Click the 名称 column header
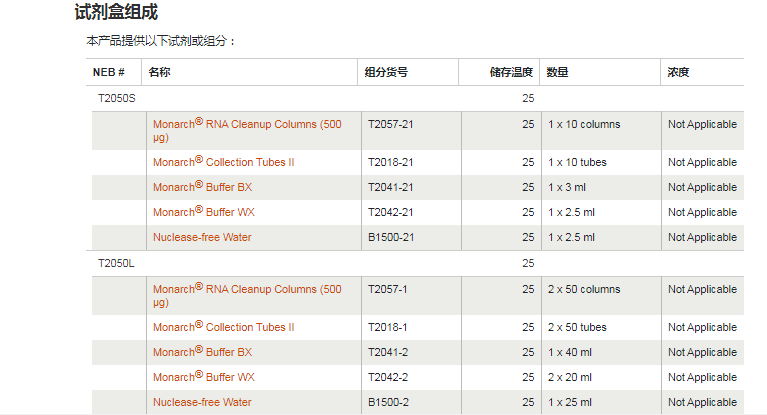 159,73
